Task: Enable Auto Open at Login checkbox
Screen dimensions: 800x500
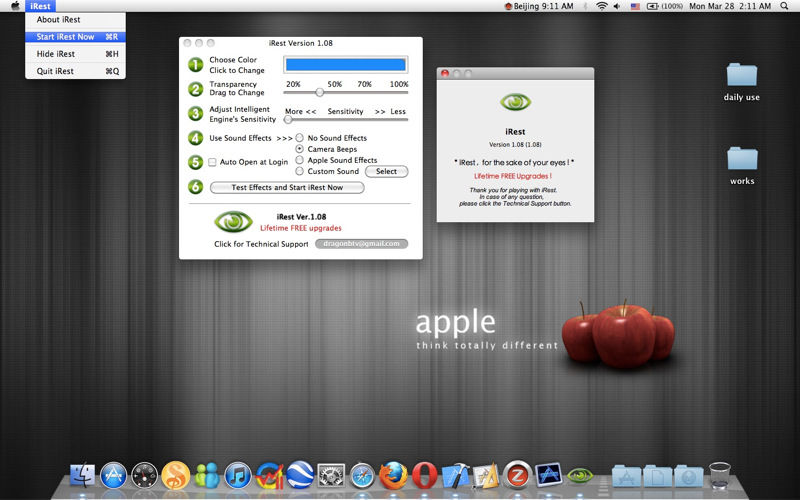Action: click(212, 162)
